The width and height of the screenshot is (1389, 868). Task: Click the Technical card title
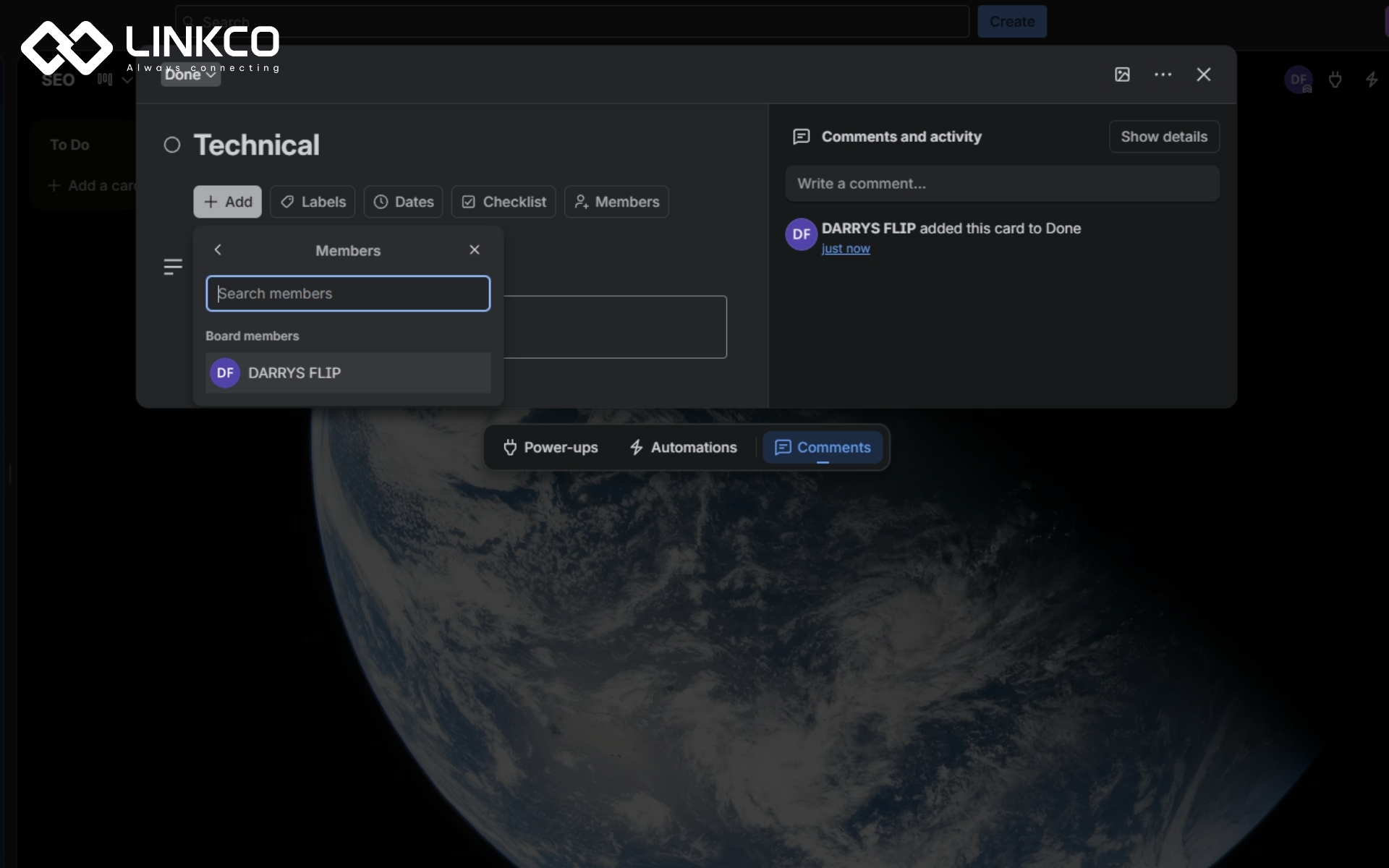[x=257, y=145]
